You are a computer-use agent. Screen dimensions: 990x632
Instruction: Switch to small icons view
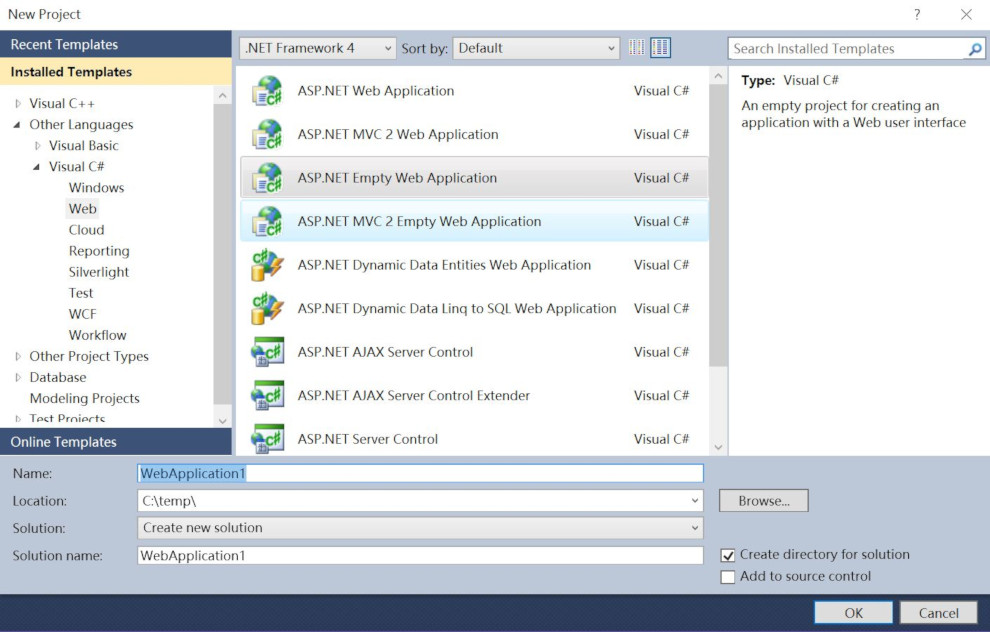(x=637, y=47)
